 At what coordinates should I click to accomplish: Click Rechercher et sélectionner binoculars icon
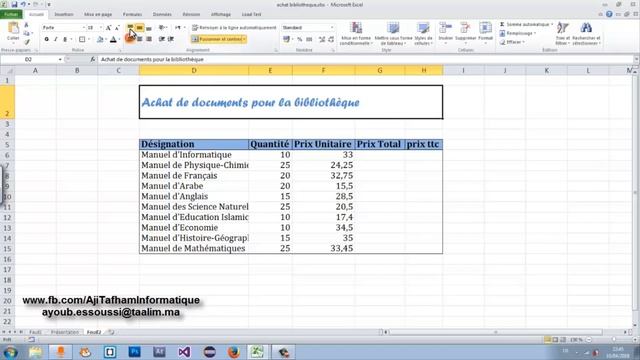point(586,29)
